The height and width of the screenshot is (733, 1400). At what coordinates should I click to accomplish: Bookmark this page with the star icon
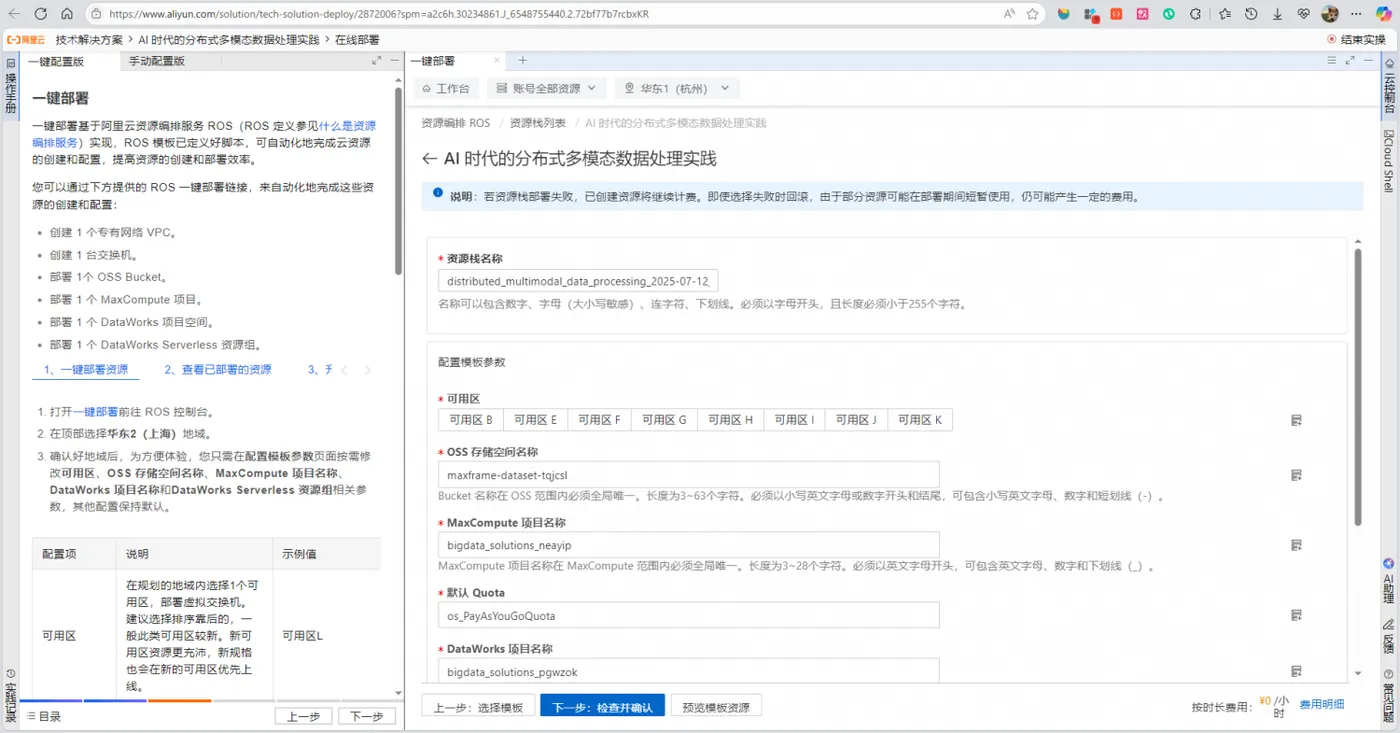point(1033,14)
